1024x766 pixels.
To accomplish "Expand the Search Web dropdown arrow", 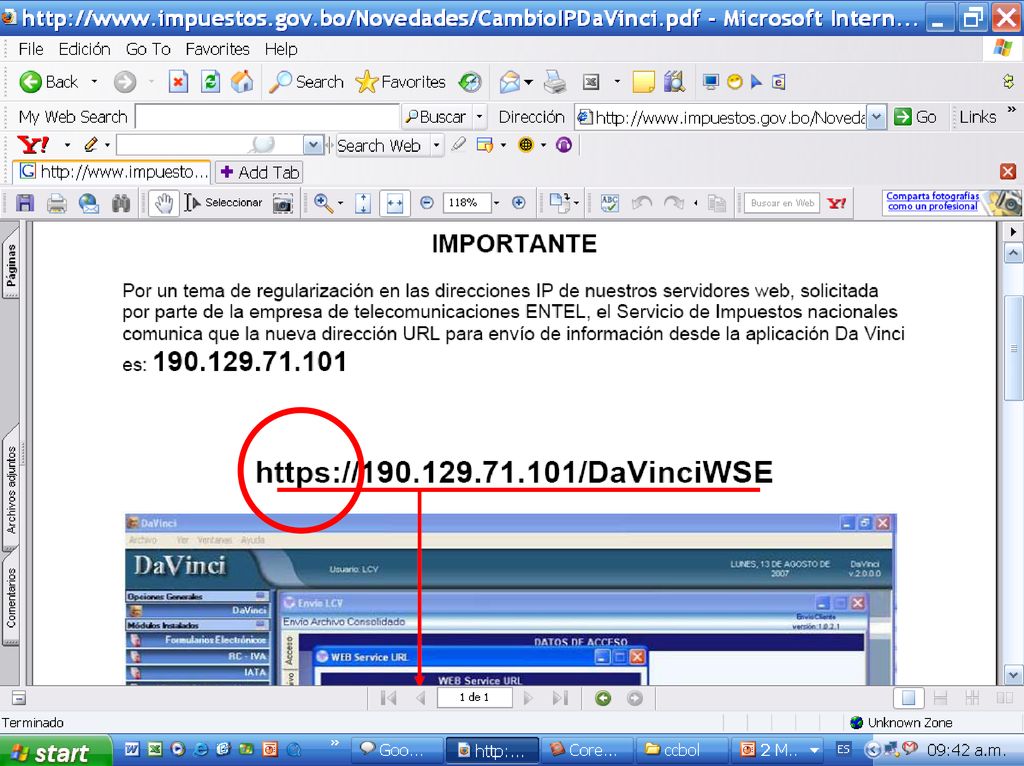I will [x=436, y=145].
